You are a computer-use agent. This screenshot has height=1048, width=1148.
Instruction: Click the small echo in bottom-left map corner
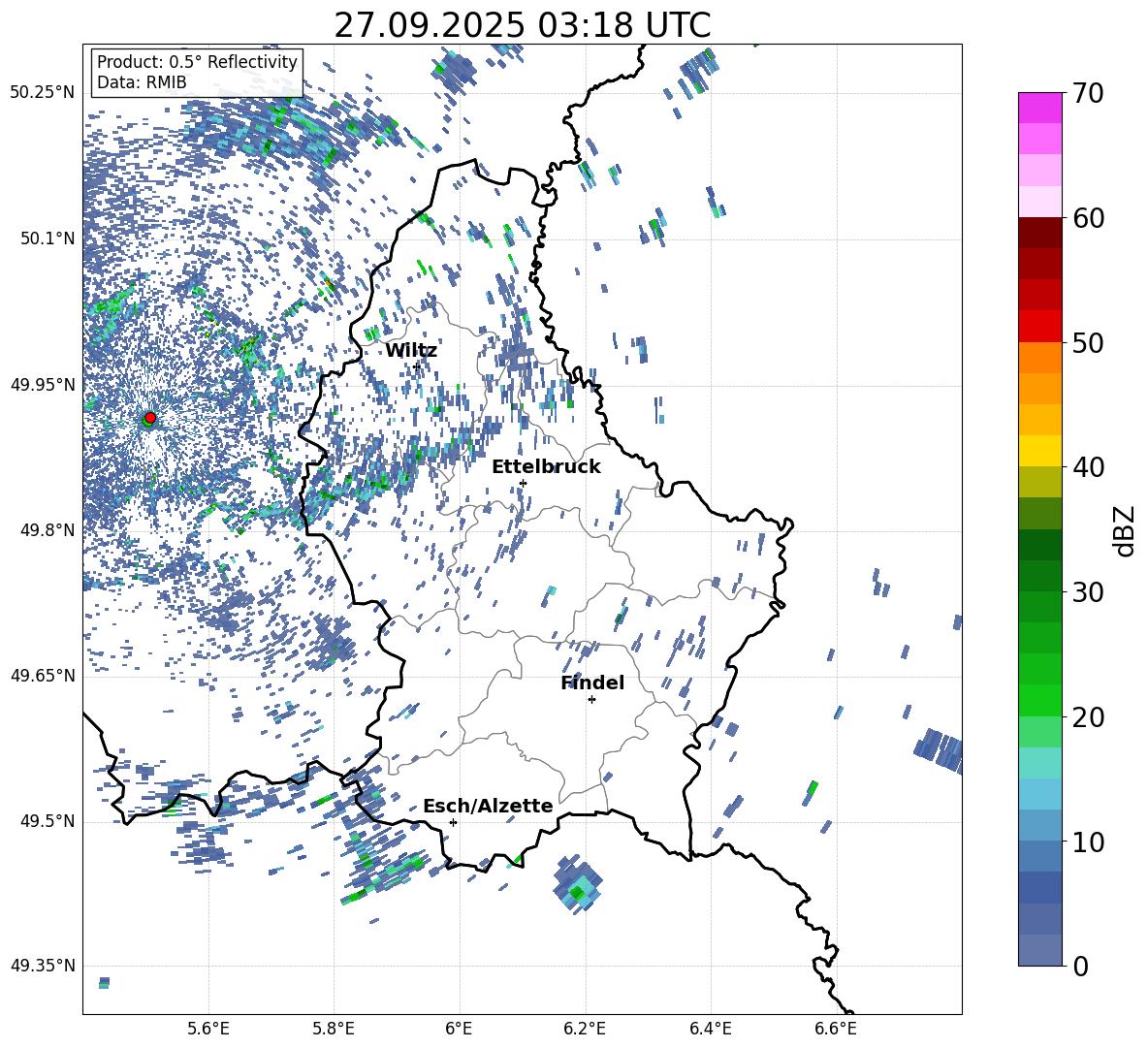(104, 983)
